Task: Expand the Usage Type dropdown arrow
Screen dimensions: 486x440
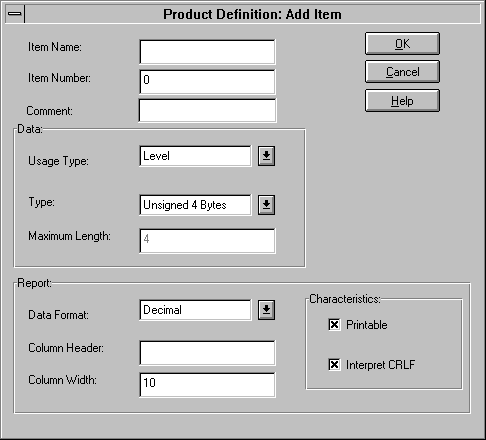Action: (266, 156)
